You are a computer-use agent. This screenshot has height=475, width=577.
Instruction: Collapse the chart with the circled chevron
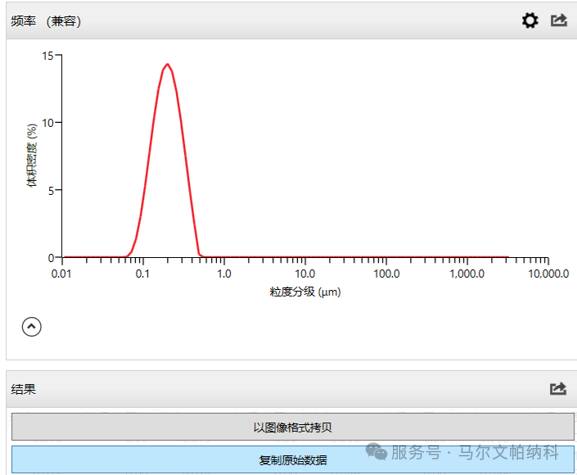(32, 327)
